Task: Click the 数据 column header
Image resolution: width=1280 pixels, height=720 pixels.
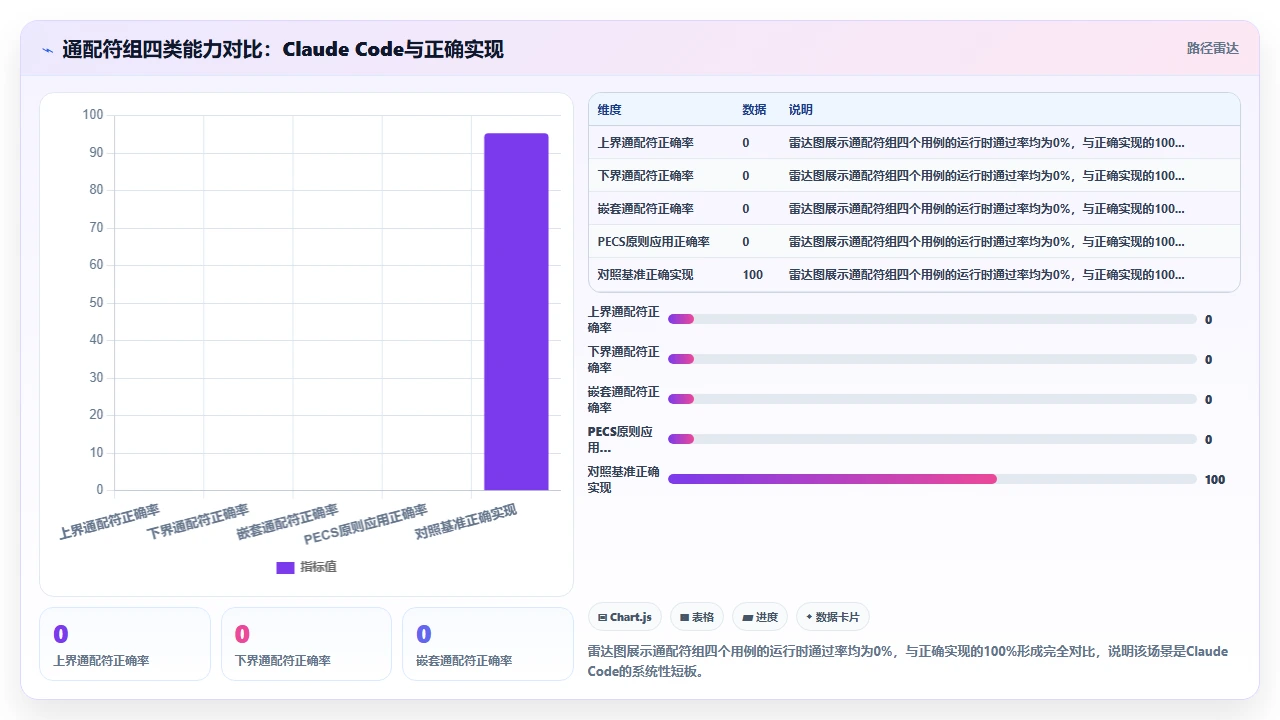Action: (x=754, y=110)
